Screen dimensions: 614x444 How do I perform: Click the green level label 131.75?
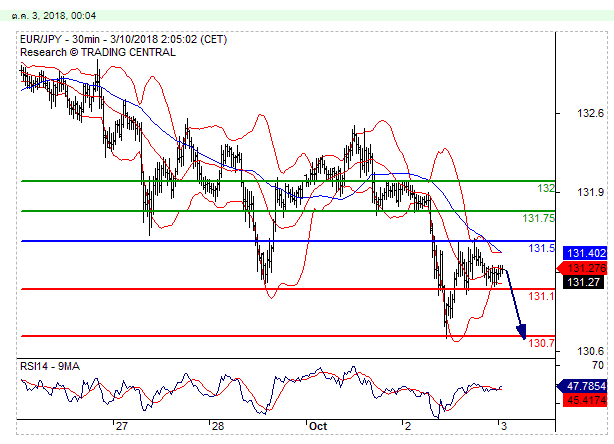pyautogui.click(x=538, y=218)
